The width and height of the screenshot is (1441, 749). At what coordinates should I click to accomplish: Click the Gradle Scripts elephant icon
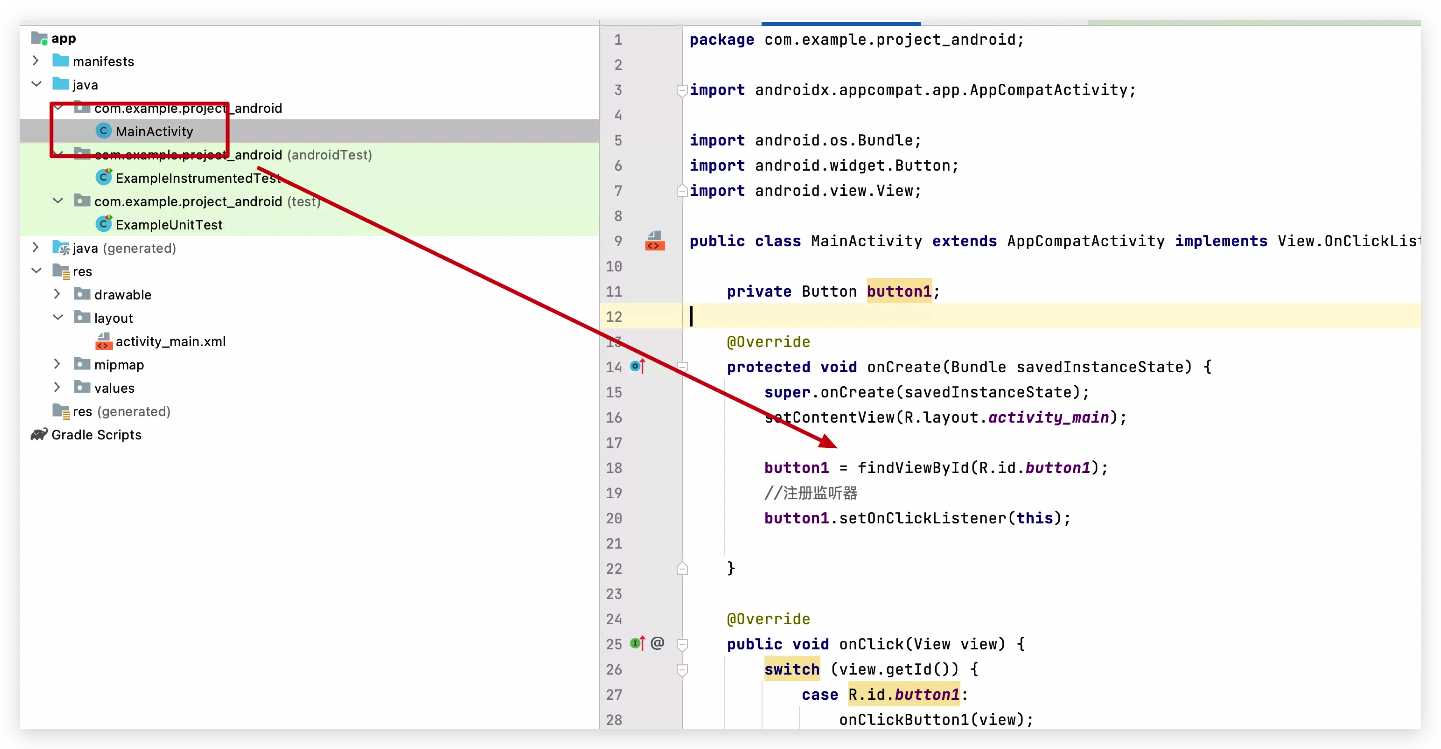39,435
